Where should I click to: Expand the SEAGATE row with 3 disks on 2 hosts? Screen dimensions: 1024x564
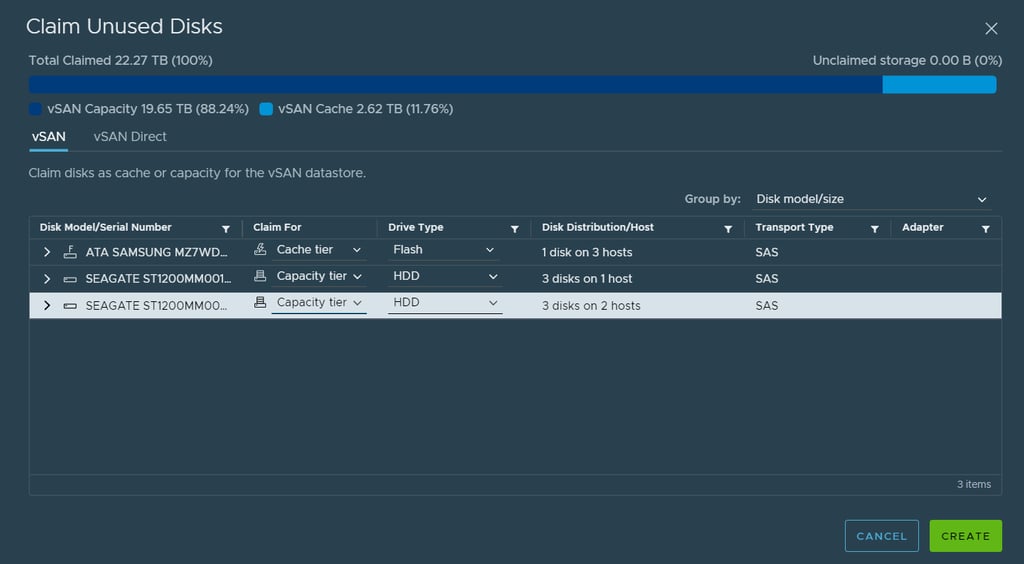47,305
